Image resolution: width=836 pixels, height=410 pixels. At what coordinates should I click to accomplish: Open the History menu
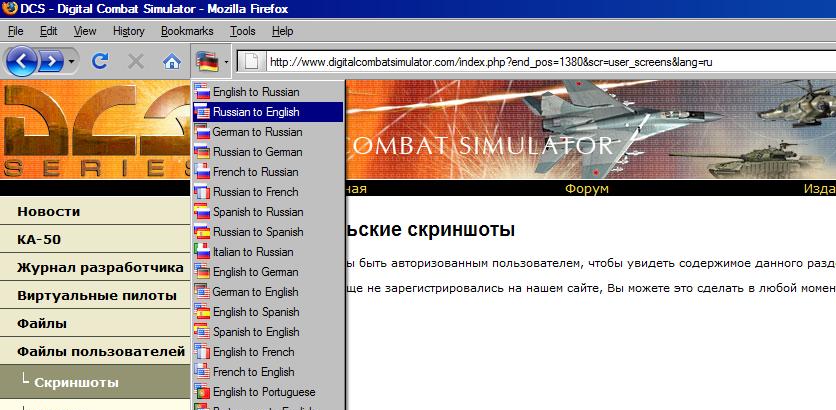click(128, 31)
